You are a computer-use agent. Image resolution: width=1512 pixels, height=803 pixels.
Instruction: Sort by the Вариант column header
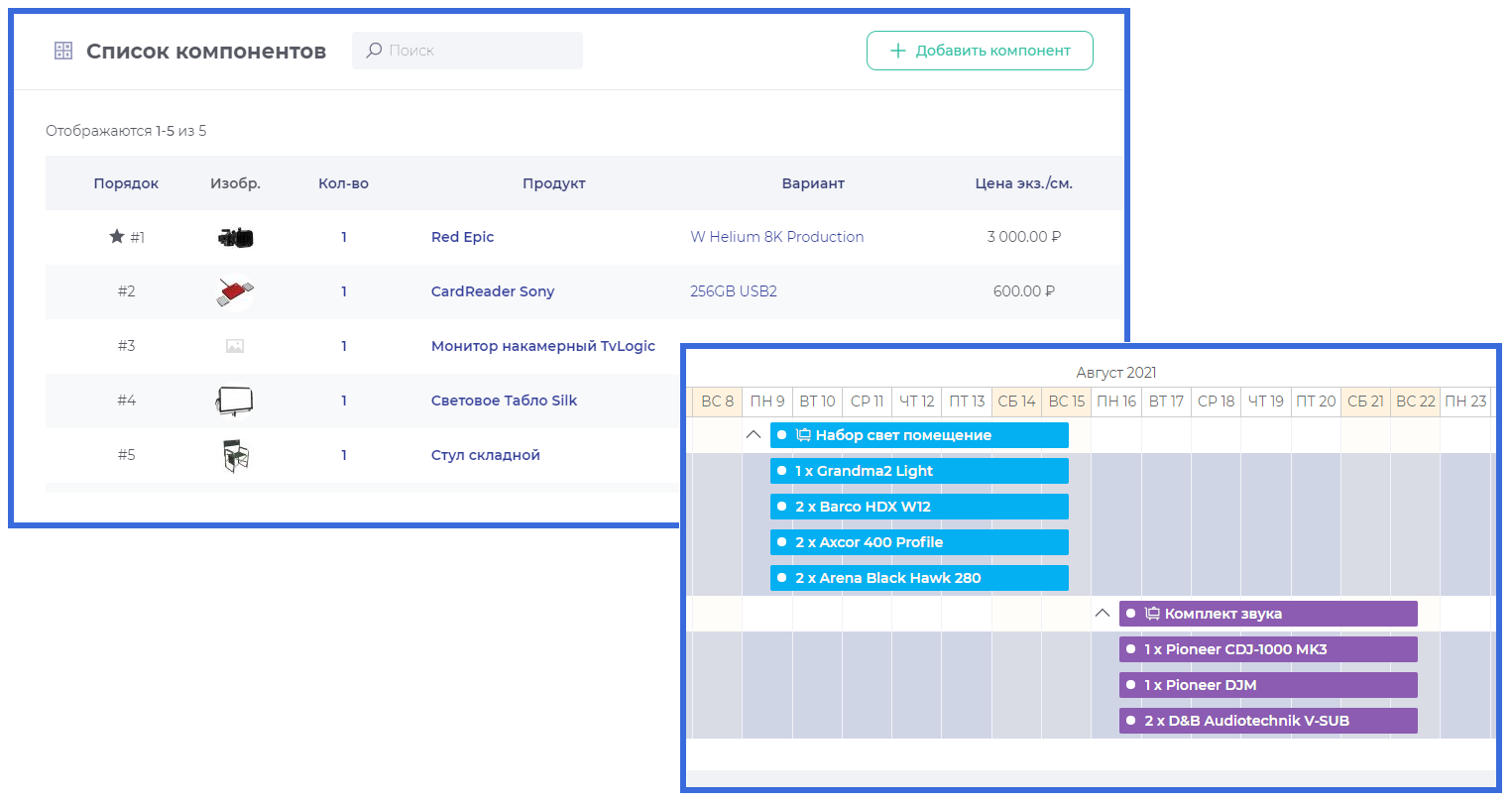click(813, 183)
